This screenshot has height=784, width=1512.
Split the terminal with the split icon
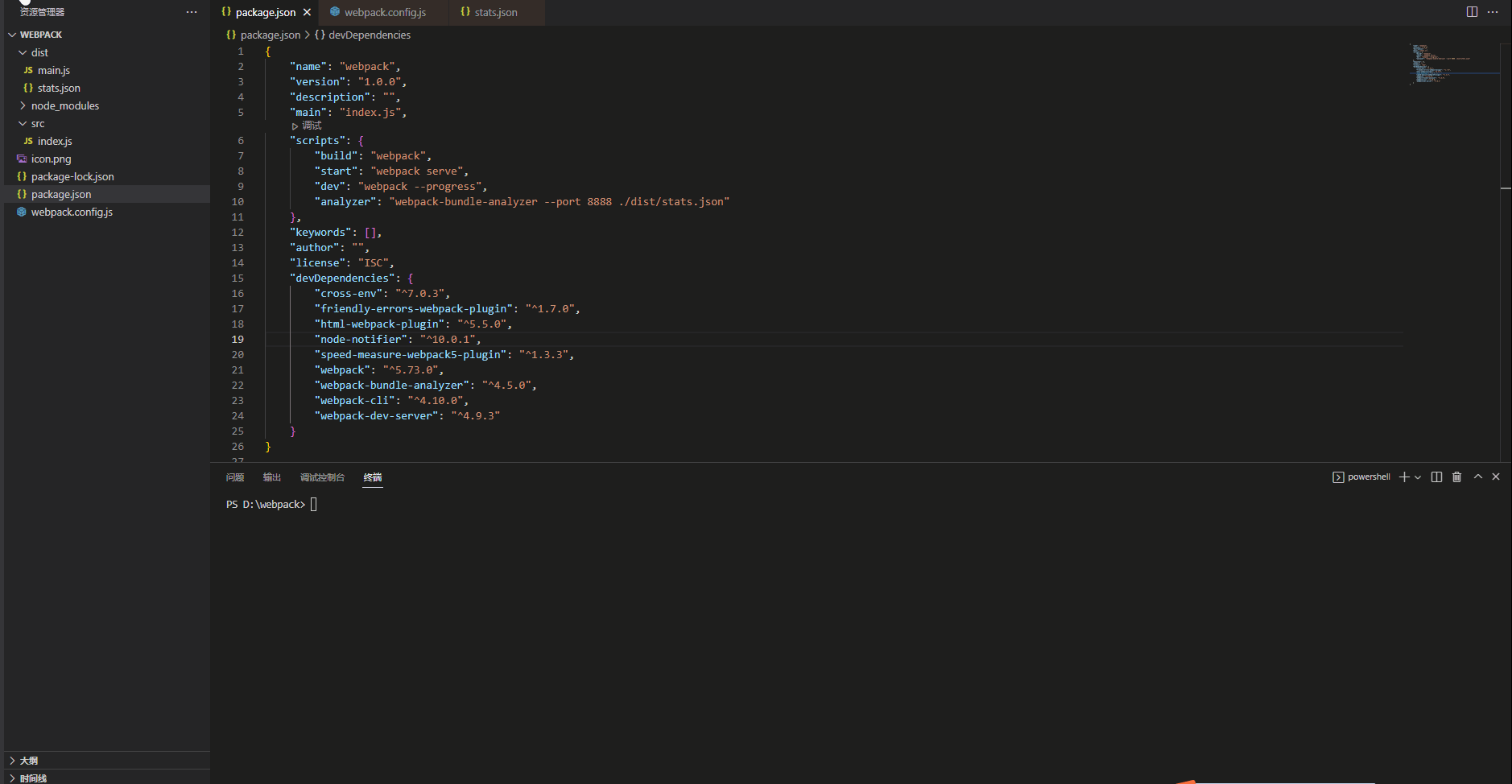click(1436, 477)
